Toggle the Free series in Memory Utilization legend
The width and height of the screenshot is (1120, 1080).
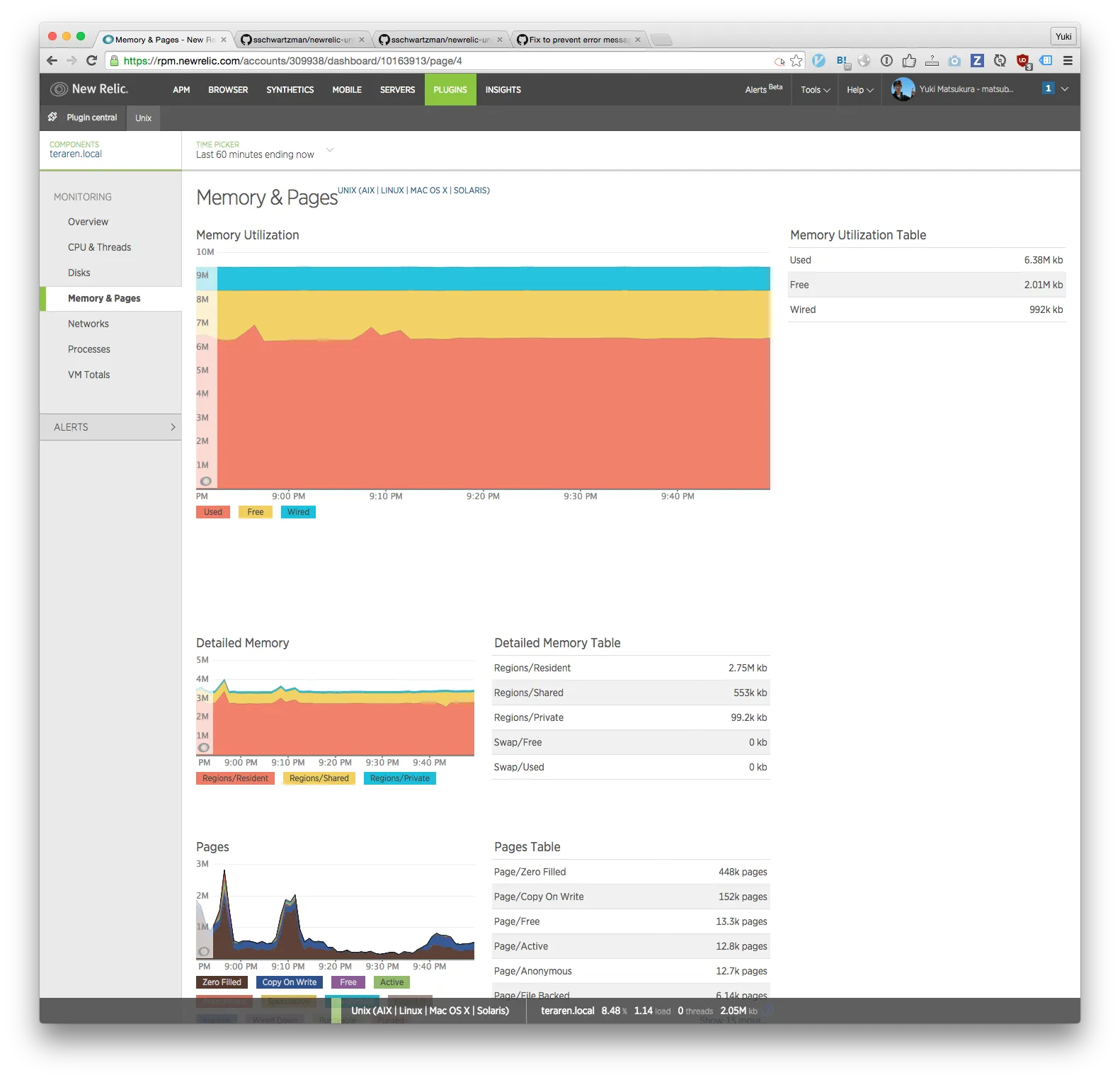pos(256,512)
